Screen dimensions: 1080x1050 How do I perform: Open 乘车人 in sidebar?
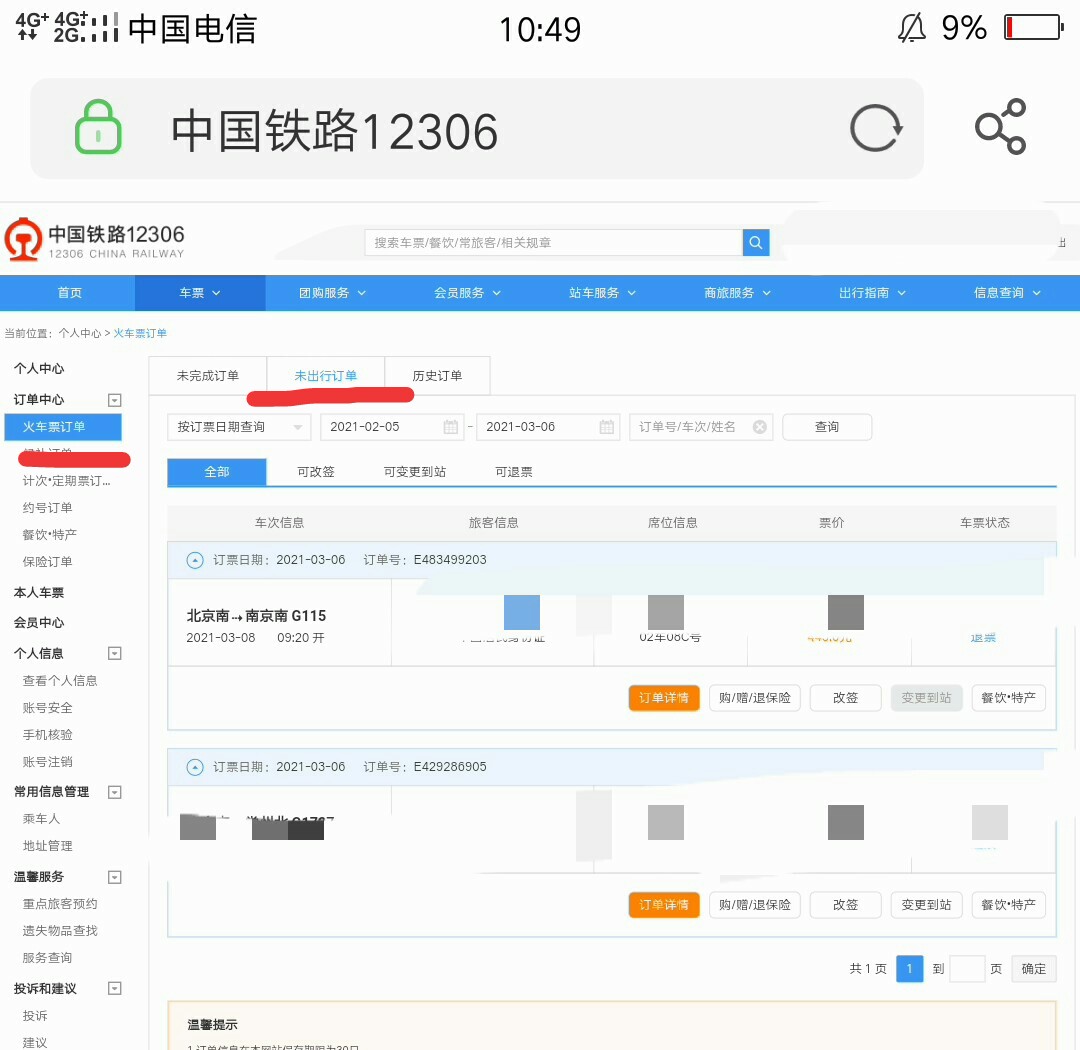tap(41, 819)
